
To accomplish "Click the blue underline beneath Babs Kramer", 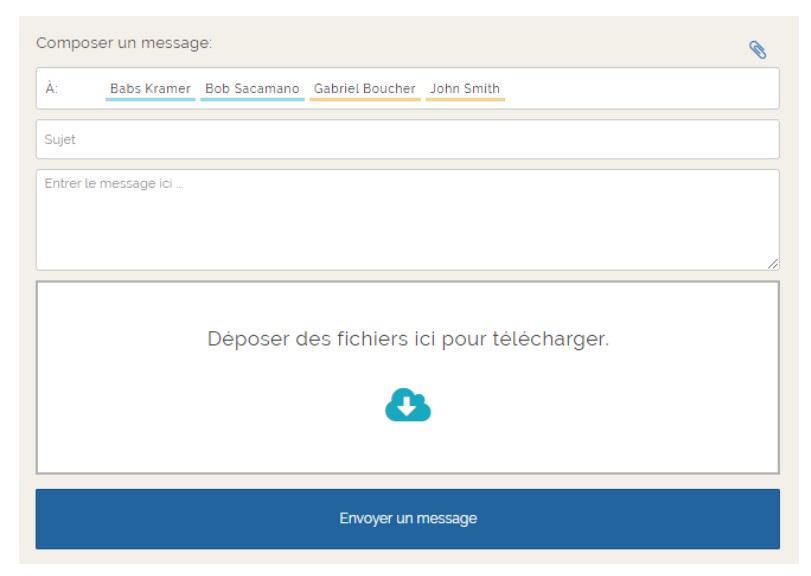I will coord(150,100).
